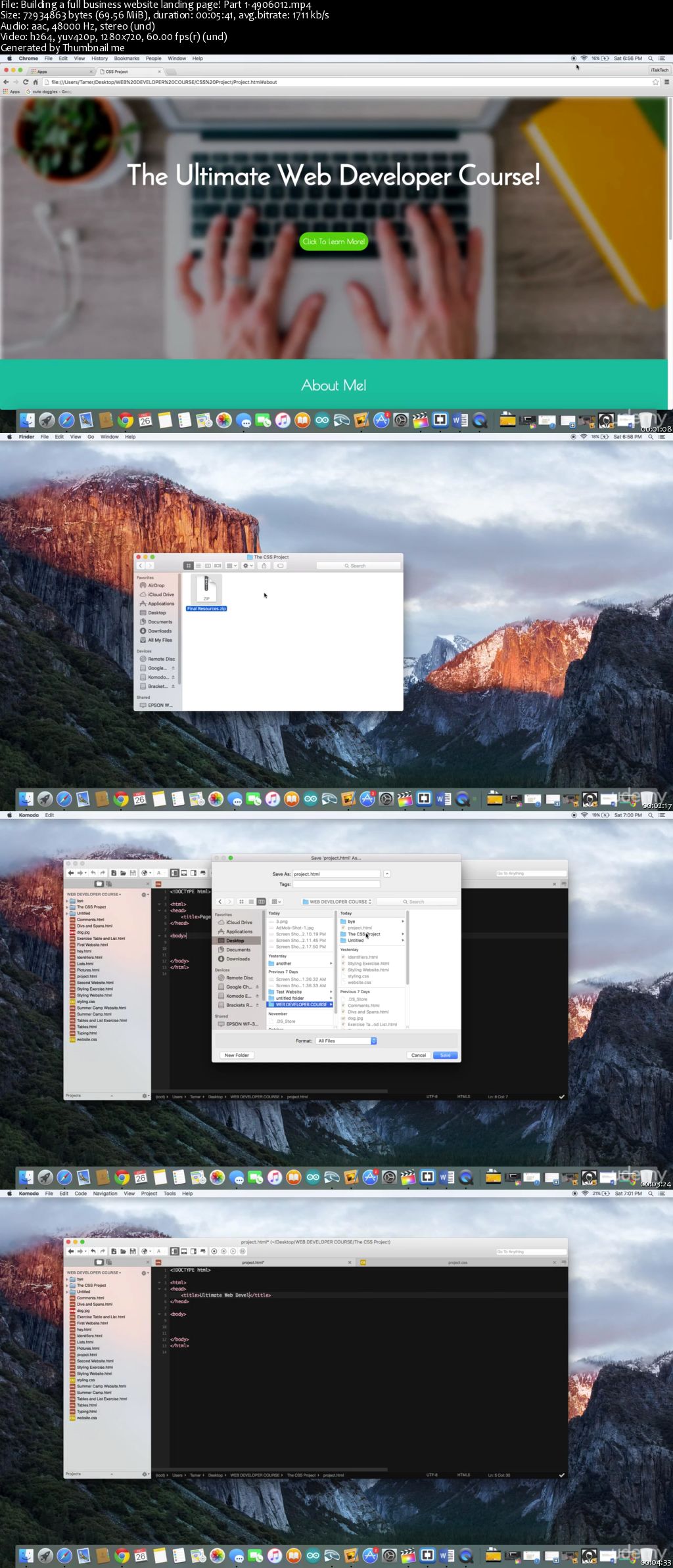The width and height of the screenshot is (673, 1568).
Task: Switch to project.css tab in Komodo
Action: [458, 1262]
